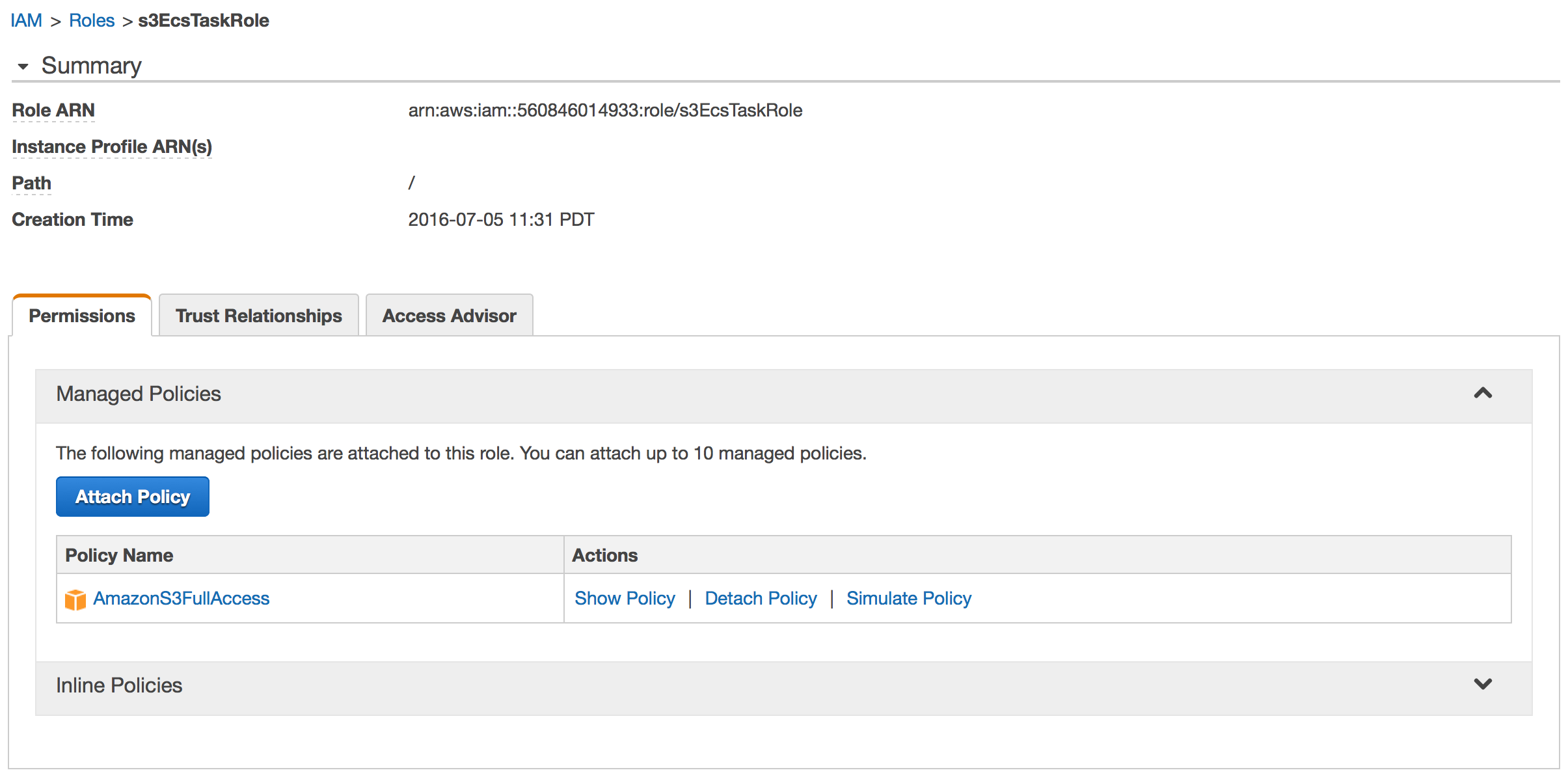
Task: Navigate to Roles breadcrumb link
Action: coord(92,20)
